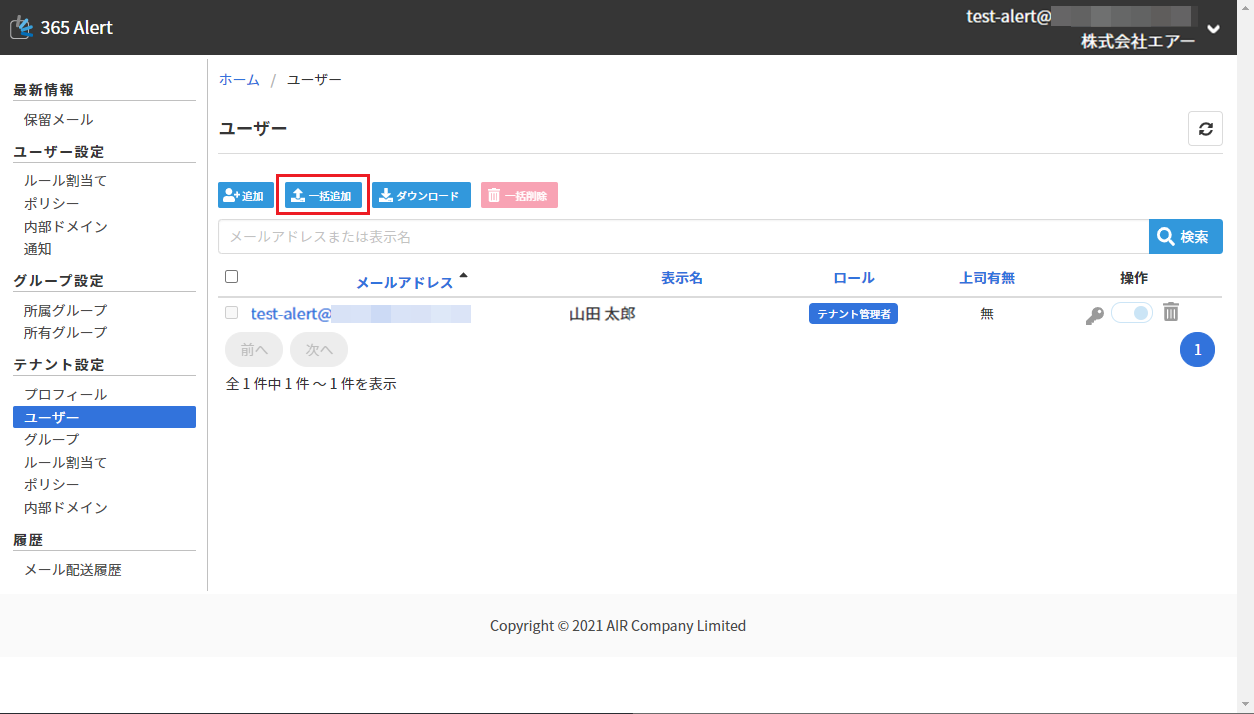
Task: Focus the メールアドレスまたは表示名 search field
Action: (x=682, y=237)
